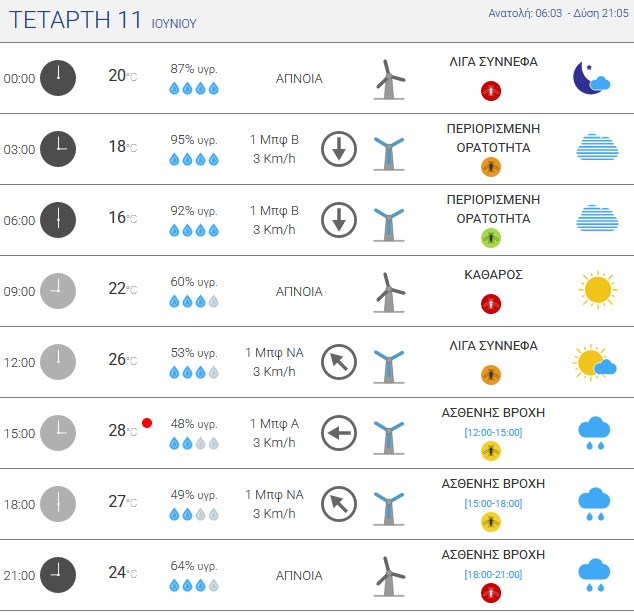Screen dimensions: 634x615
Task: Click the humidity droplets for 95% υγρ.
Action: coord(194,160)
